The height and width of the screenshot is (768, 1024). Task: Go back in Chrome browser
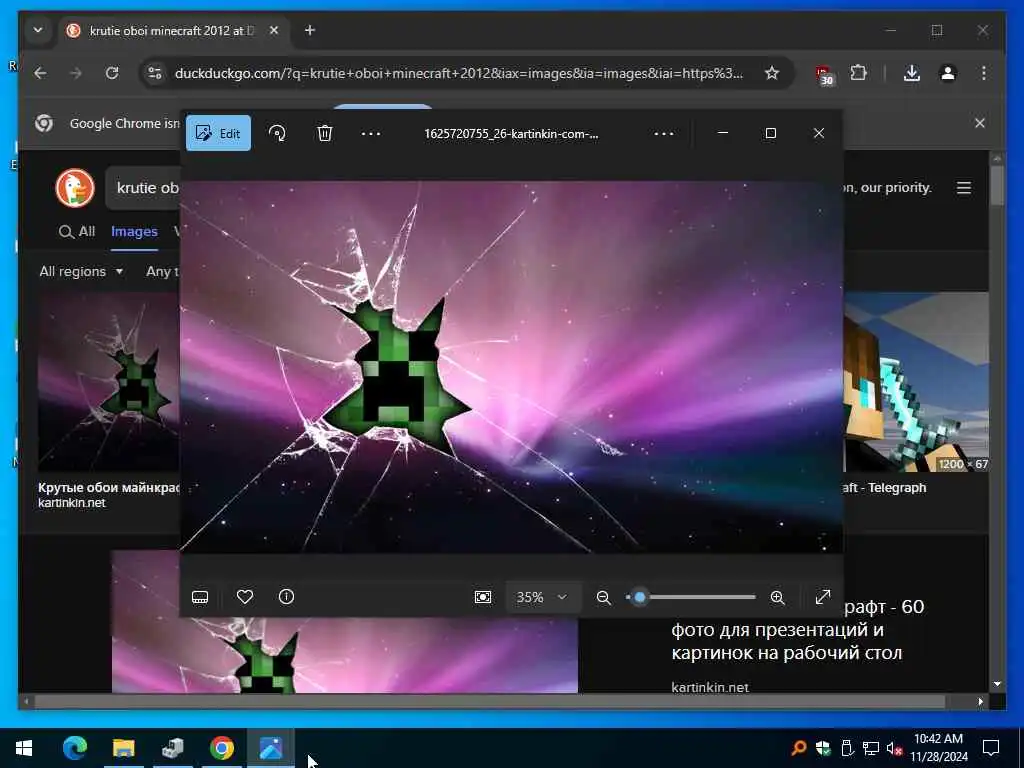click(40, 73)
